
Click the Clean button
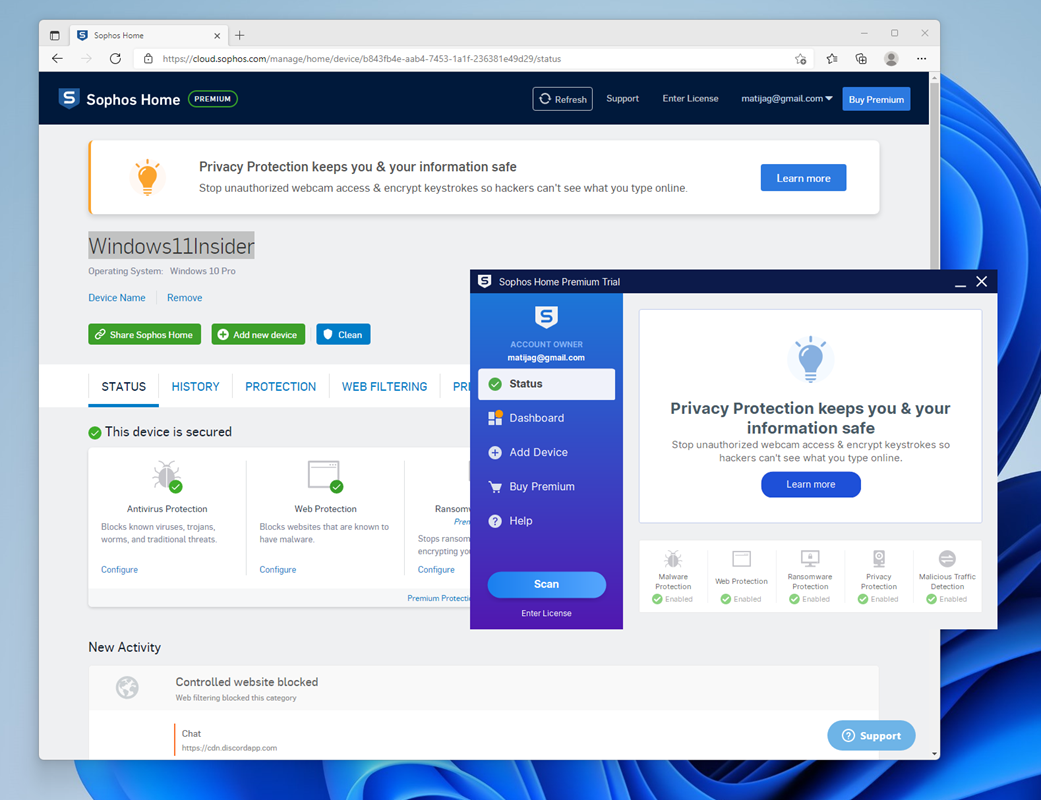343,335
